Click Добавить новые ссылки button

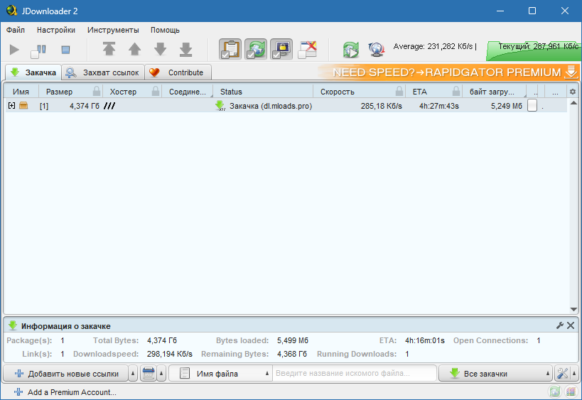tap(66, 374)
